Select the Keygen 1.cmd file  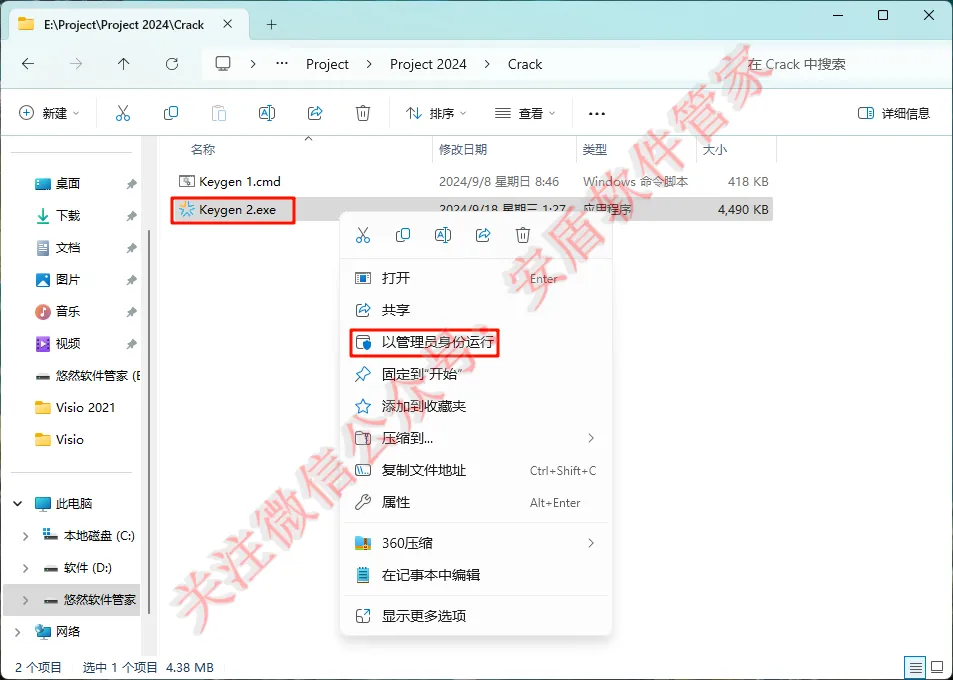[x=239, y=181]
